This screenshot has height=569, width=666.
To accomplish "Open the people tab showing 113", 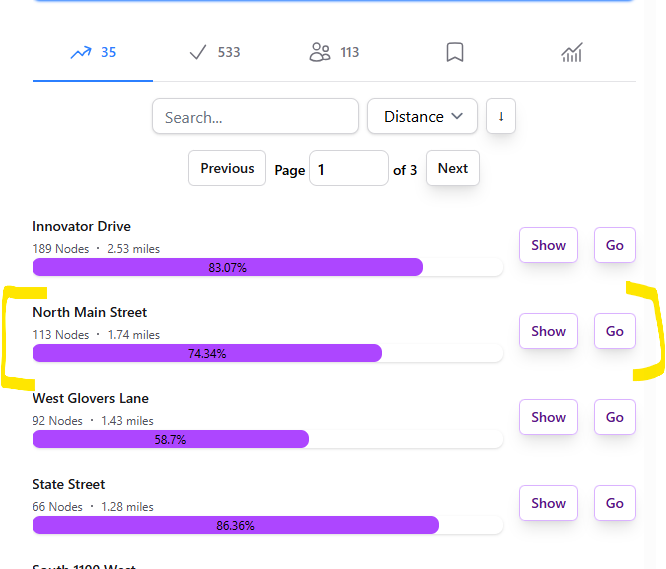I will pyautogui.click(x=334, y=53).
